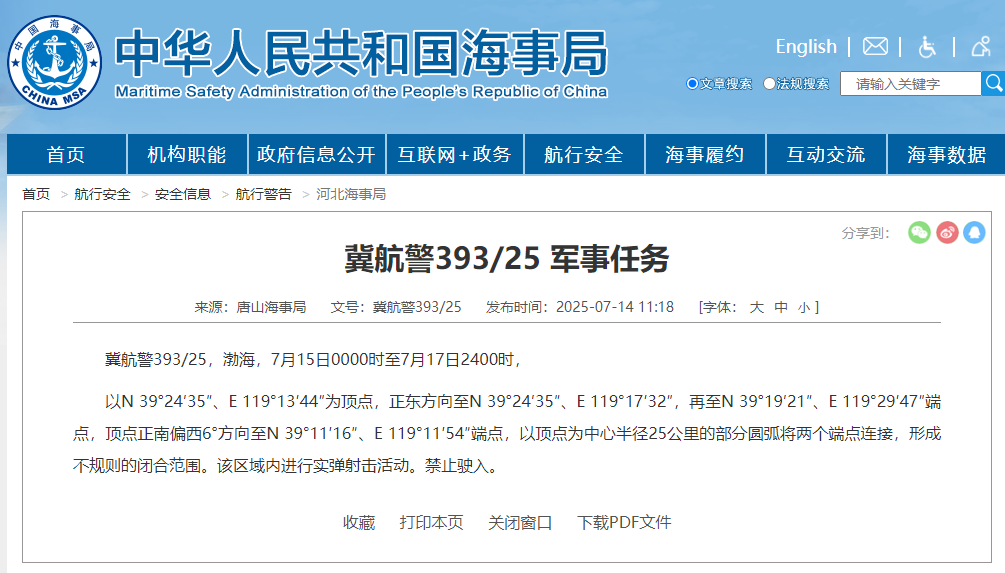The width and height of the screenshot is (1005, 573).
Task: Click the search magnifier button
Action: [x=993, y=83]
